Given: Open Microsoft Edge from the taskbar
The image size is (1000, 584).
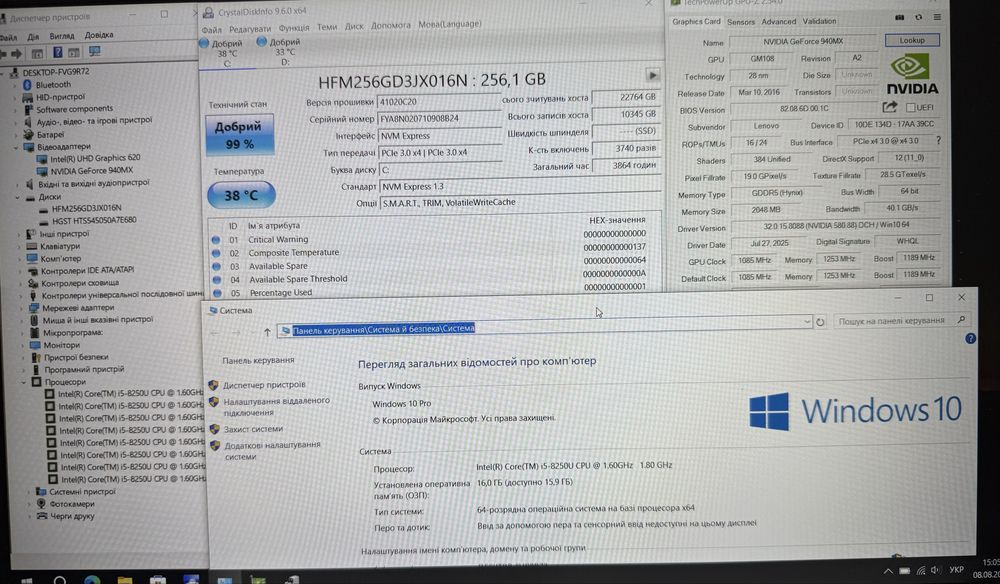Looking at the screenshot, I should (92, 580).
